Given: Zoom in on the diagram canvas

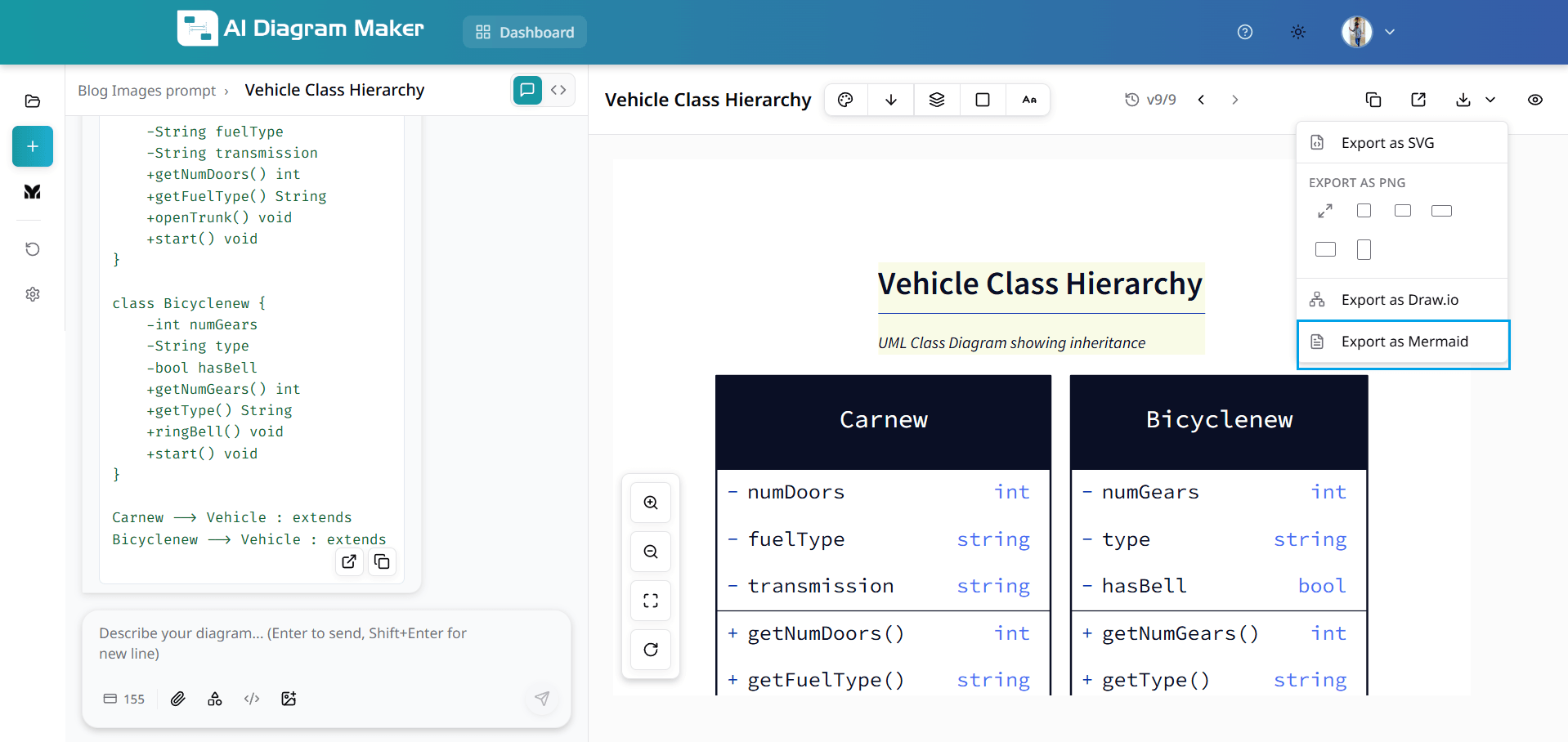Looking at the screenshot, I should (651, 503).
